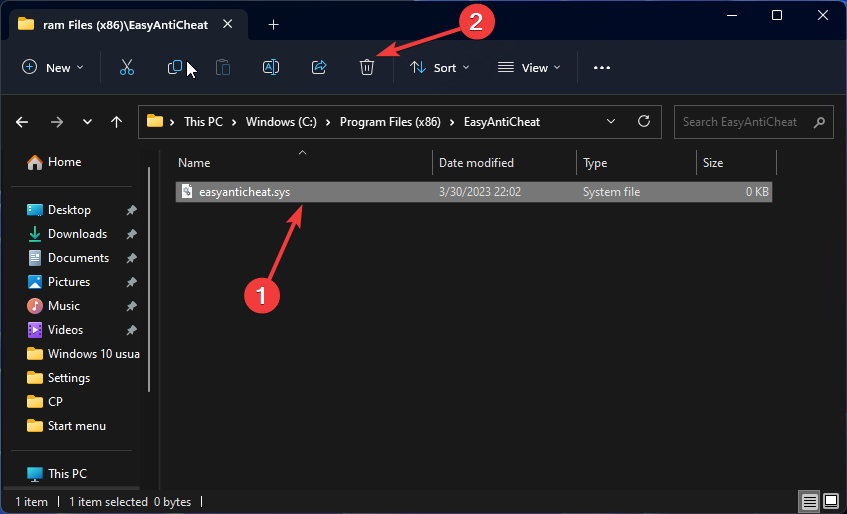
Task: Click the System file type cell
Action: [611, 192]
